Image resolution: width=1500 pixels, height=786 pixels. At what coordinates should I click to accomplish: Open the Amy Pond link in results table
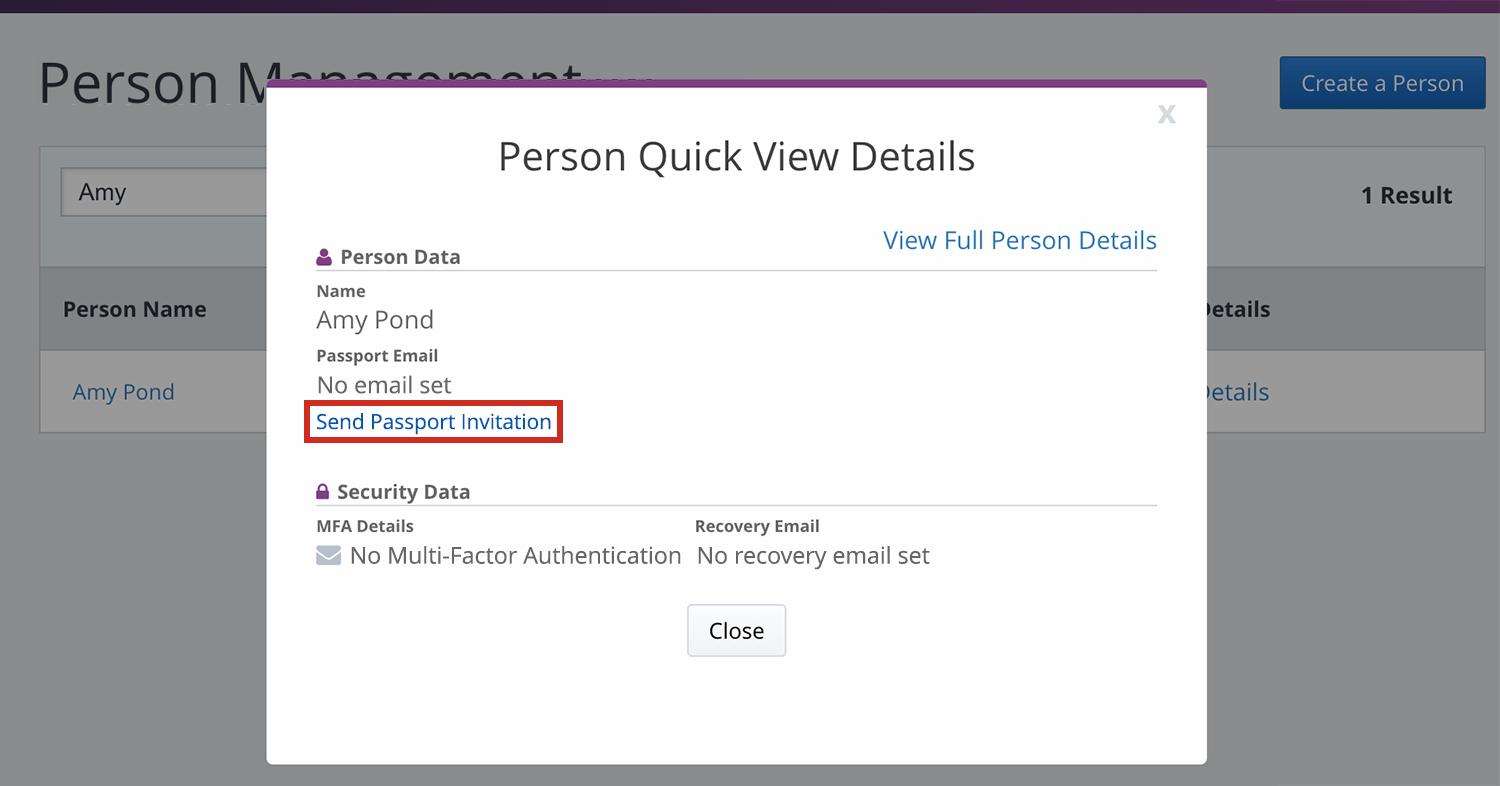(x=124, y=392)
